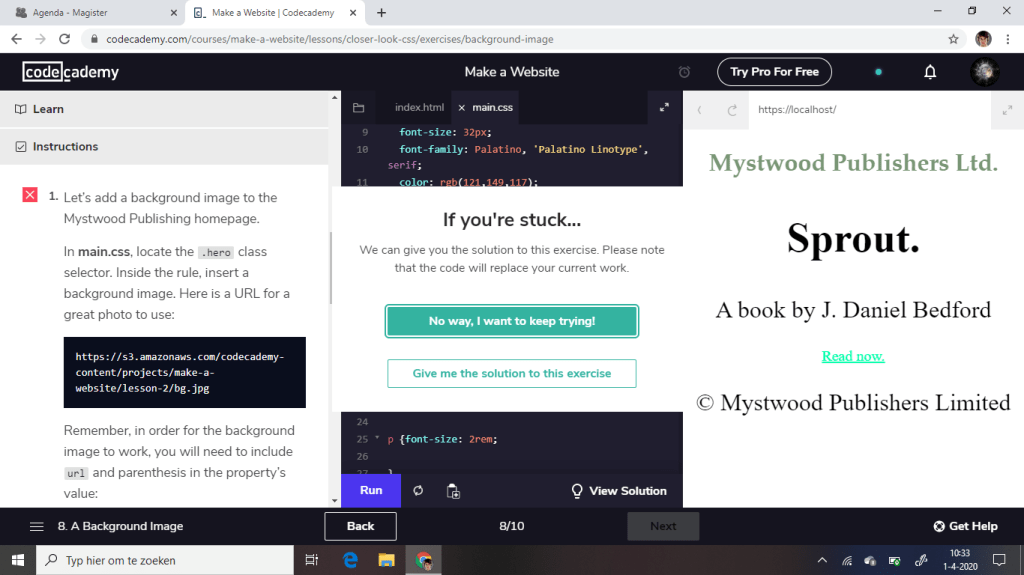The width and height of the screenshot is (1024, 575).
Task: Choose 'Give me the solution to this exercise'
Action: [511, 373]
